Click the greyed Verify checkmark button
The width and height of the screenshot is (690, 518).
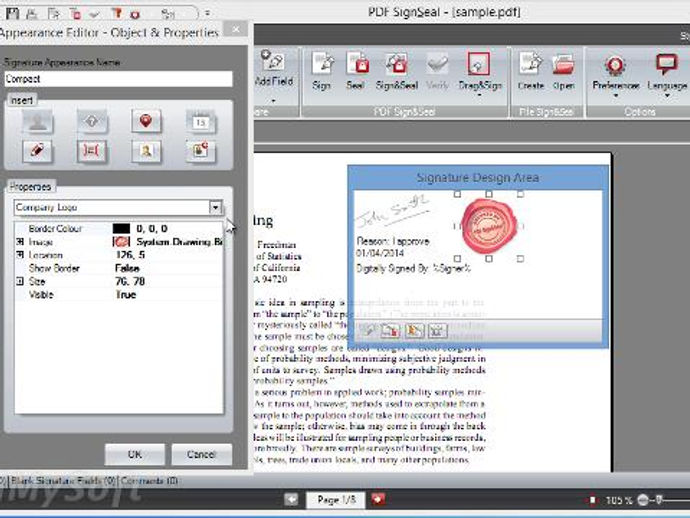[x=437, y=70]
